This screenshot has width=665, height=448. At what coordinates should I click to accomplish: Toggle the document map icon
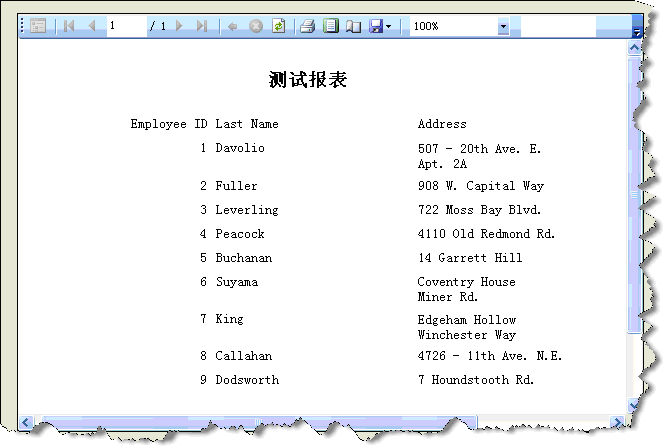click(38, 26)
